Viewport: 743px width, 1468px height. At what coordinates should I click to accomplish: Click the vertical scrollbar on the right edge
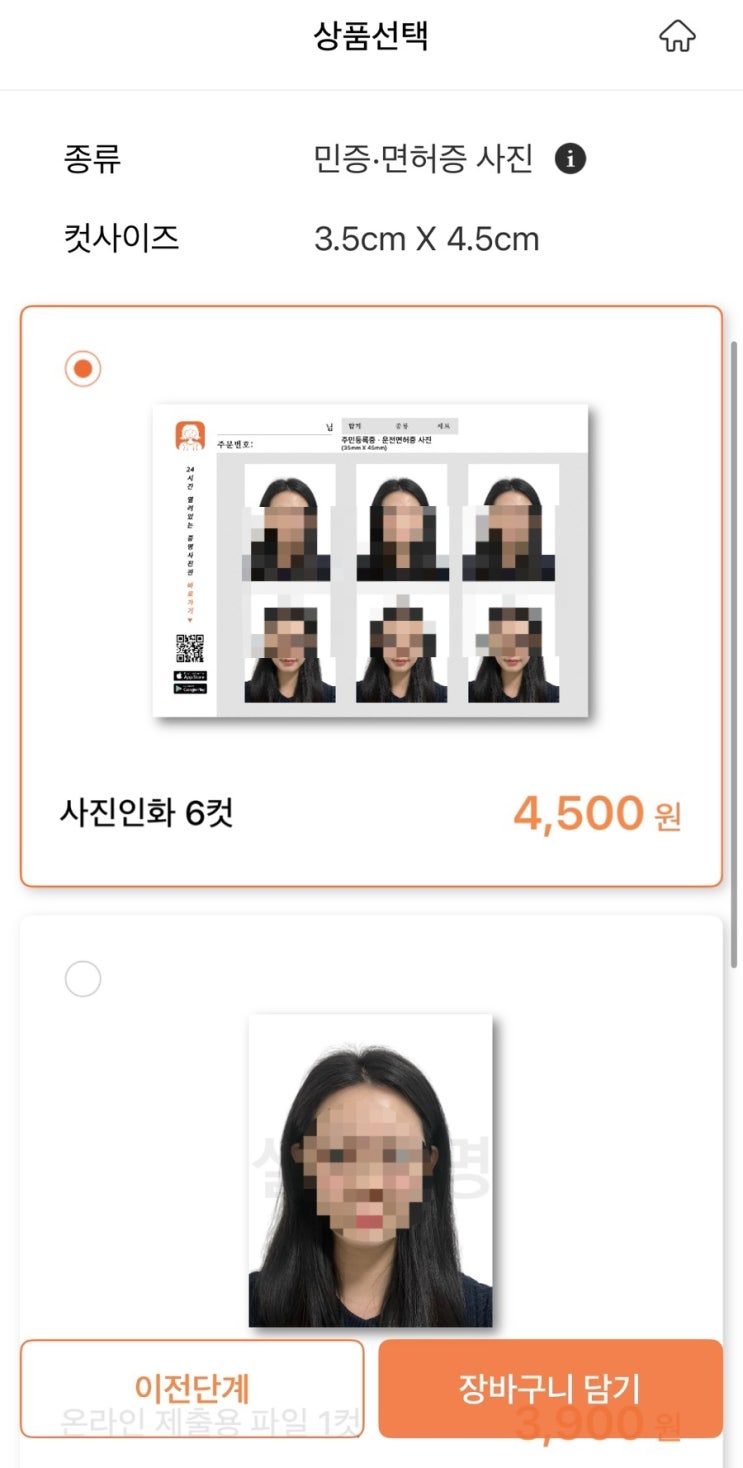coord(736,655)
